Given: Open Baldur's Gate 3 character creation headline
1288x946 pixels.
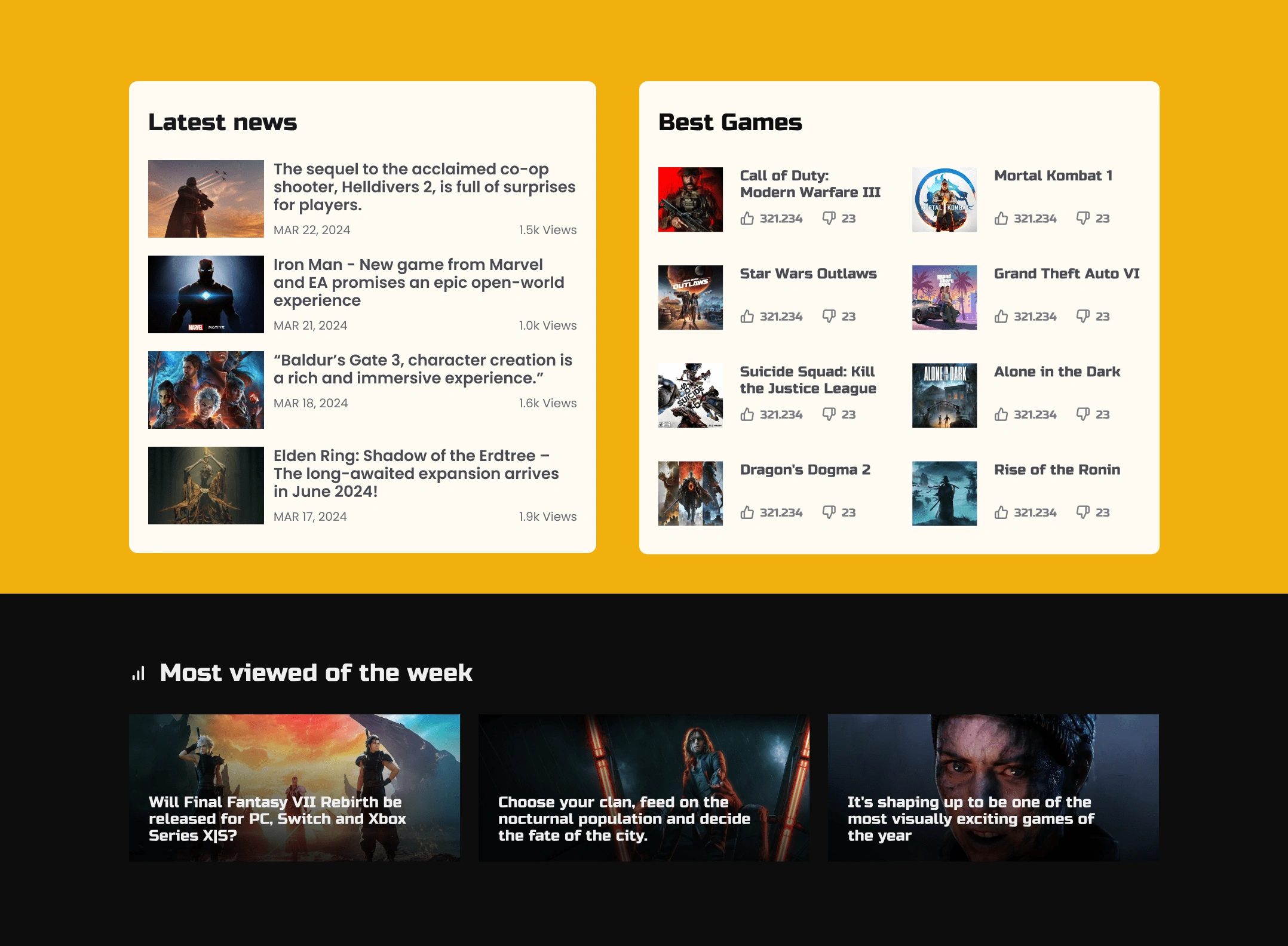Looking at the screenshot, I should coord(423,369).
